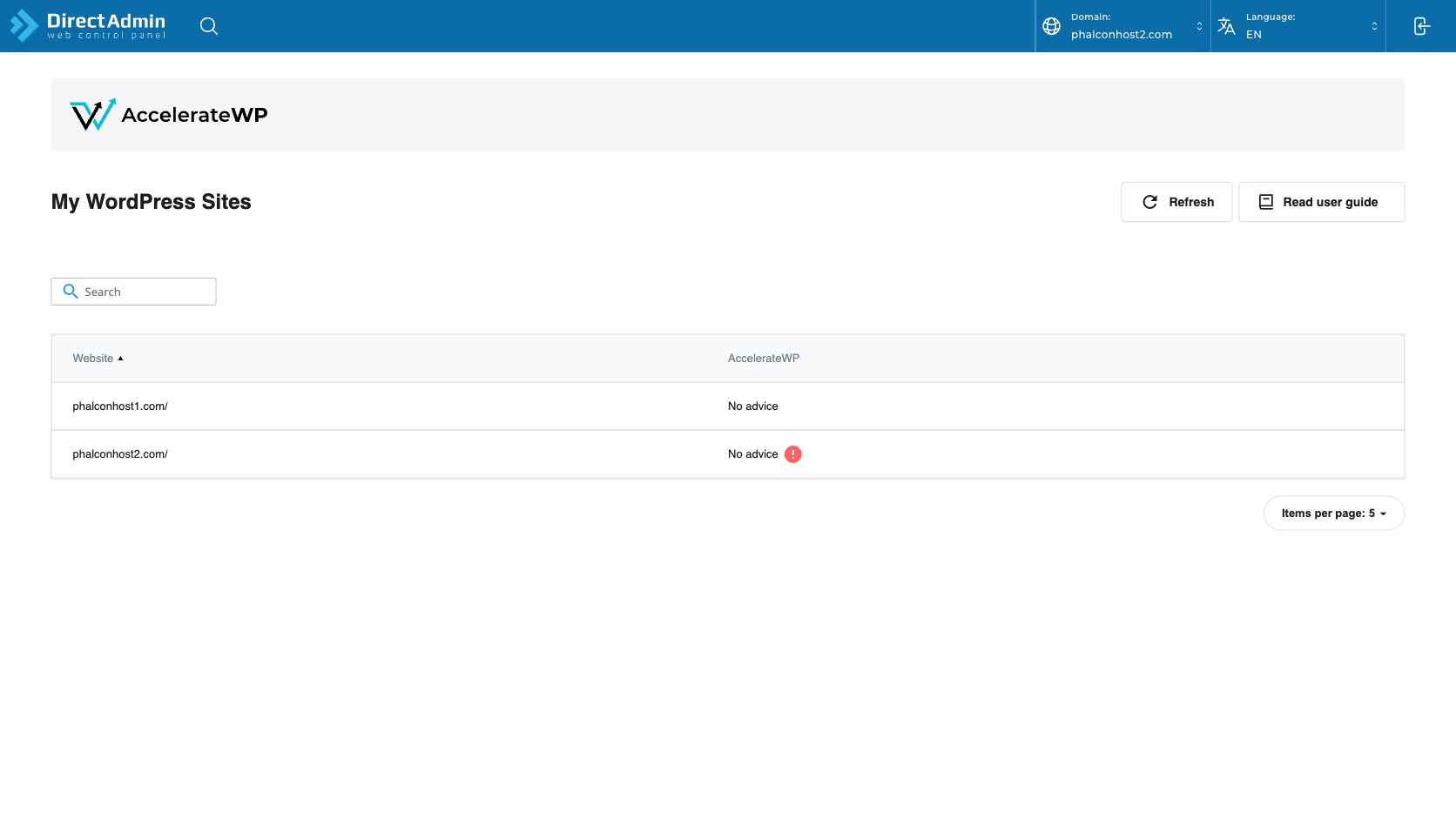Open the Items per page dropdown
1456x819 pixels.
(x=1334, y=514)
